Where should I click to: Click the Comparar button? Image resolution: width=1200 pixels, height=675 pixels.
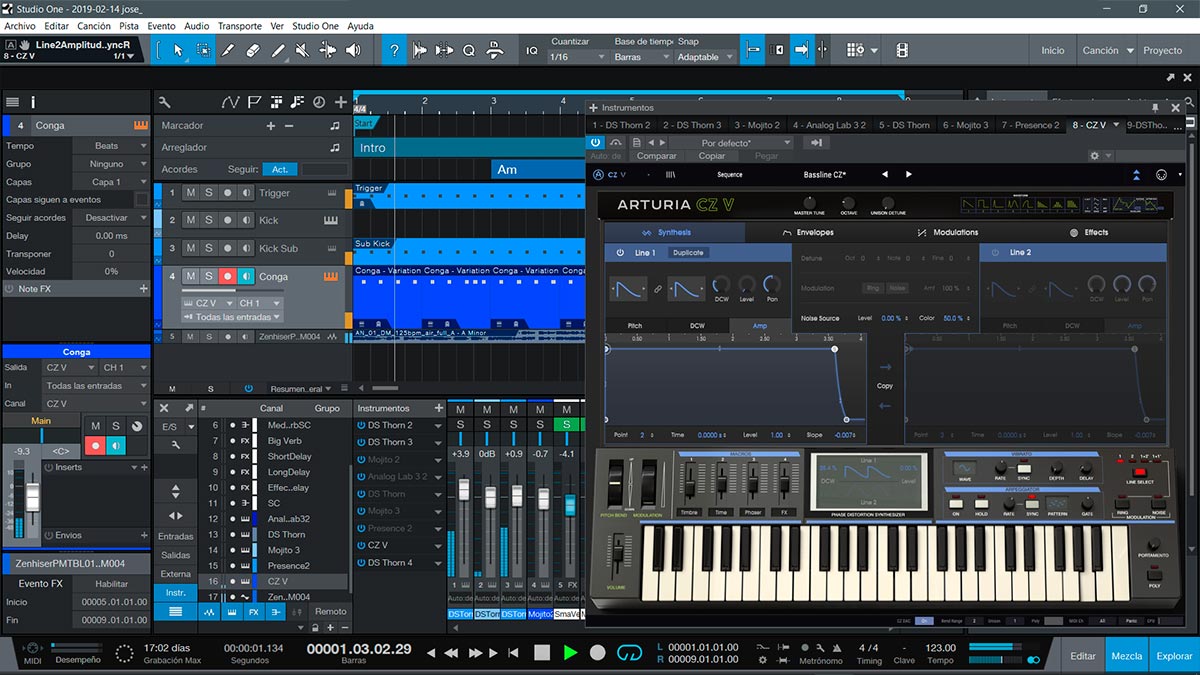(657, 156)
